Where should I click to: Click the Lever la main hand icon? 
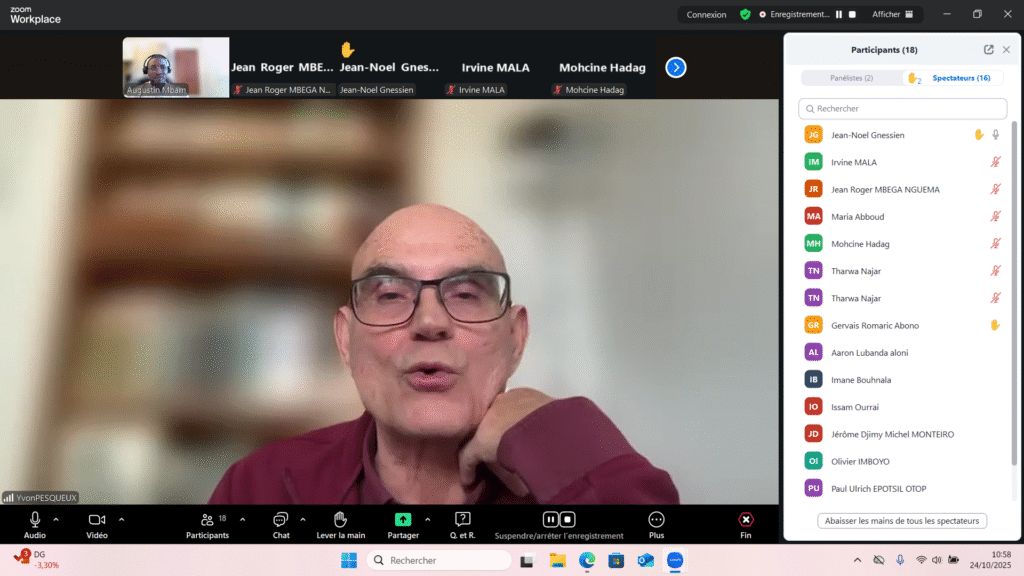(x=340, y=520)
